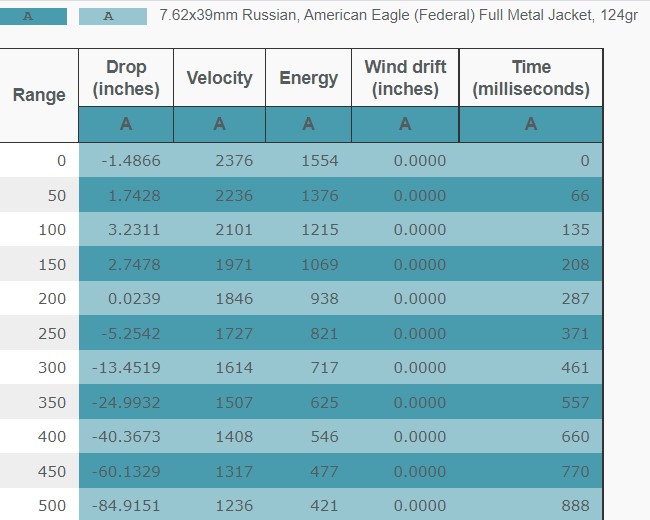This screenshot has height=520, width=650.
Task: Select time value 287
Action: click(x=575, y=299)
